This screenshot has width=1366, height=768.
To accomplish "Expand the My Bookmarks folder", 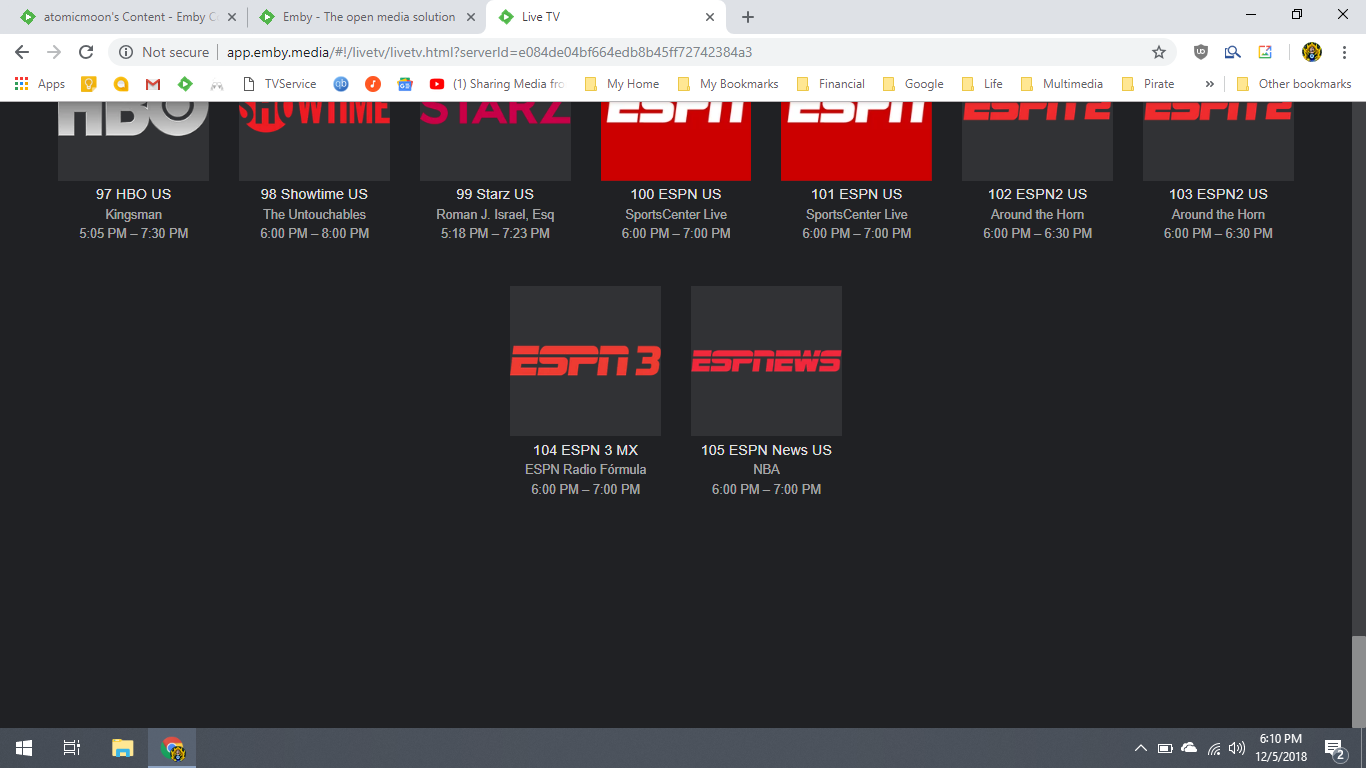I will pos(728,84).
